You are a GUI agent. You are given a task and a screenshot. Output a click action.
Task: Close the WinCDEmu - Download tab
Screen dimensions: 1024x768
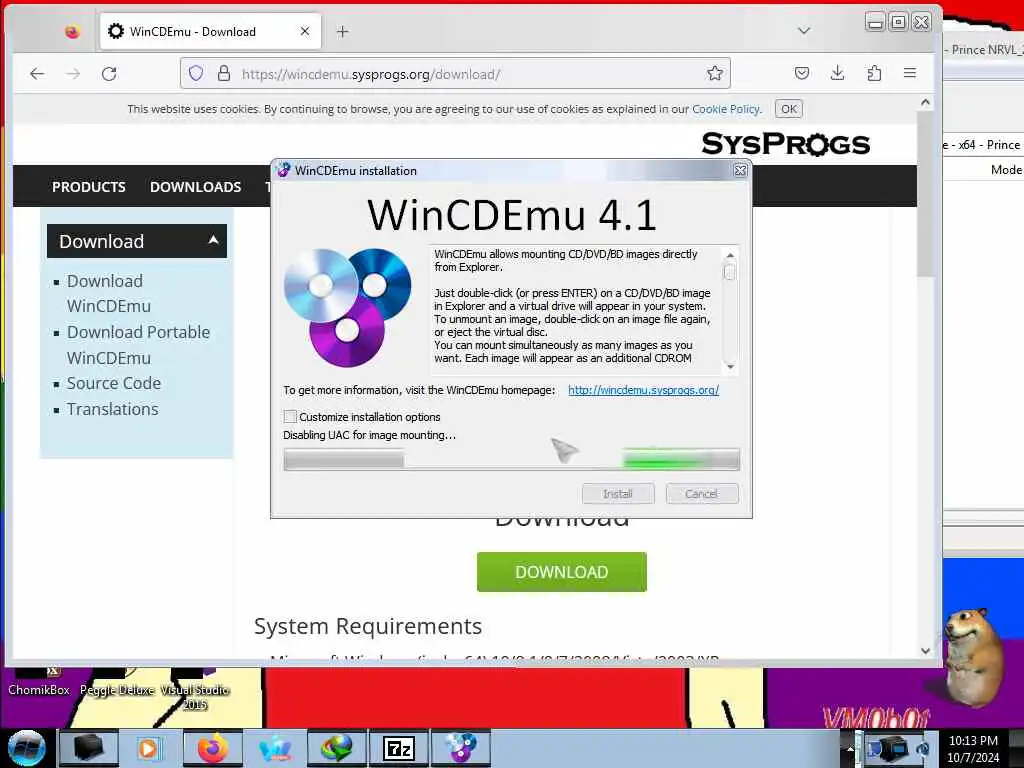[305, 31]
